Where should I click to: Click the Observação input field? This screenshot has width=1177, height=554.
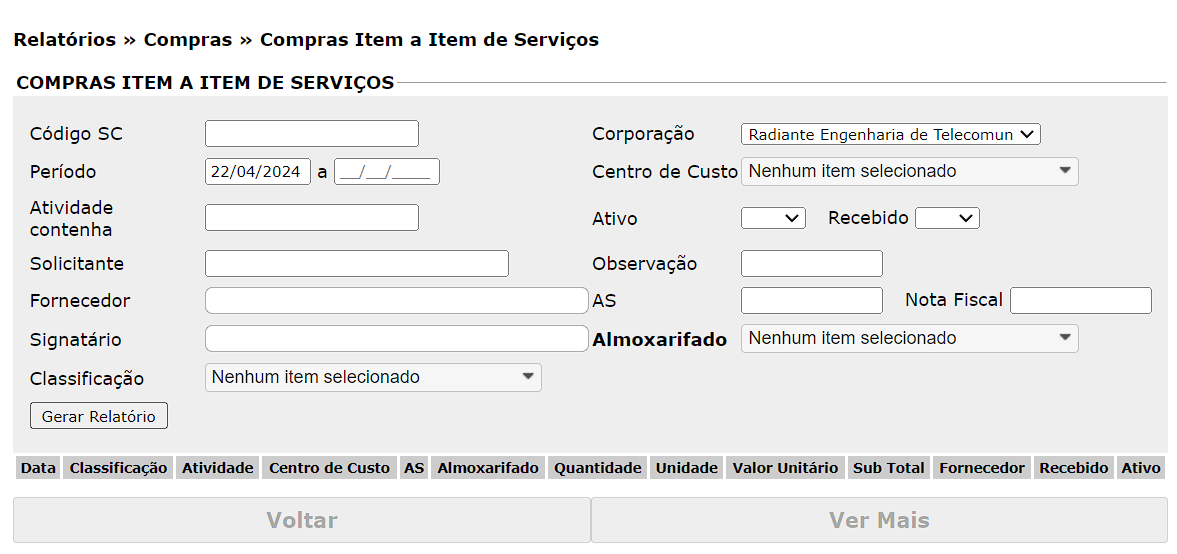(x=811, y=263)
